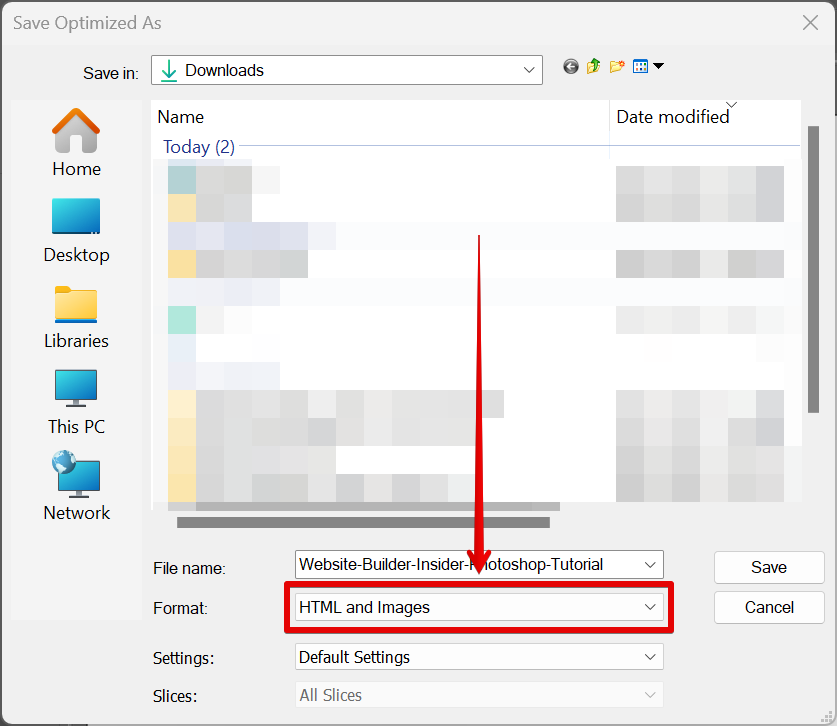Click the Cancel button

[769, 607]
